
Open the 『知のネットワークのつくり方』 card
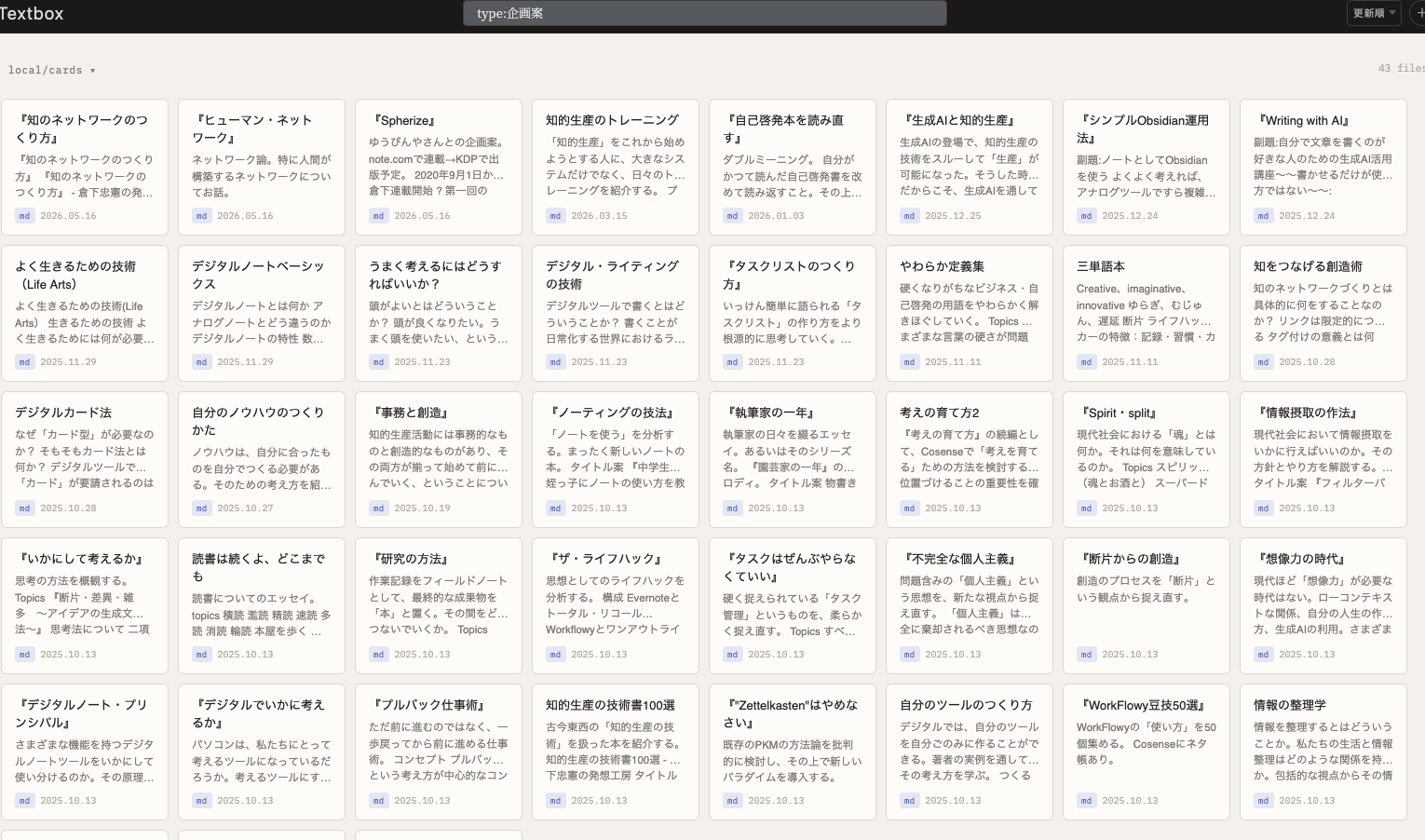(85, 168)
